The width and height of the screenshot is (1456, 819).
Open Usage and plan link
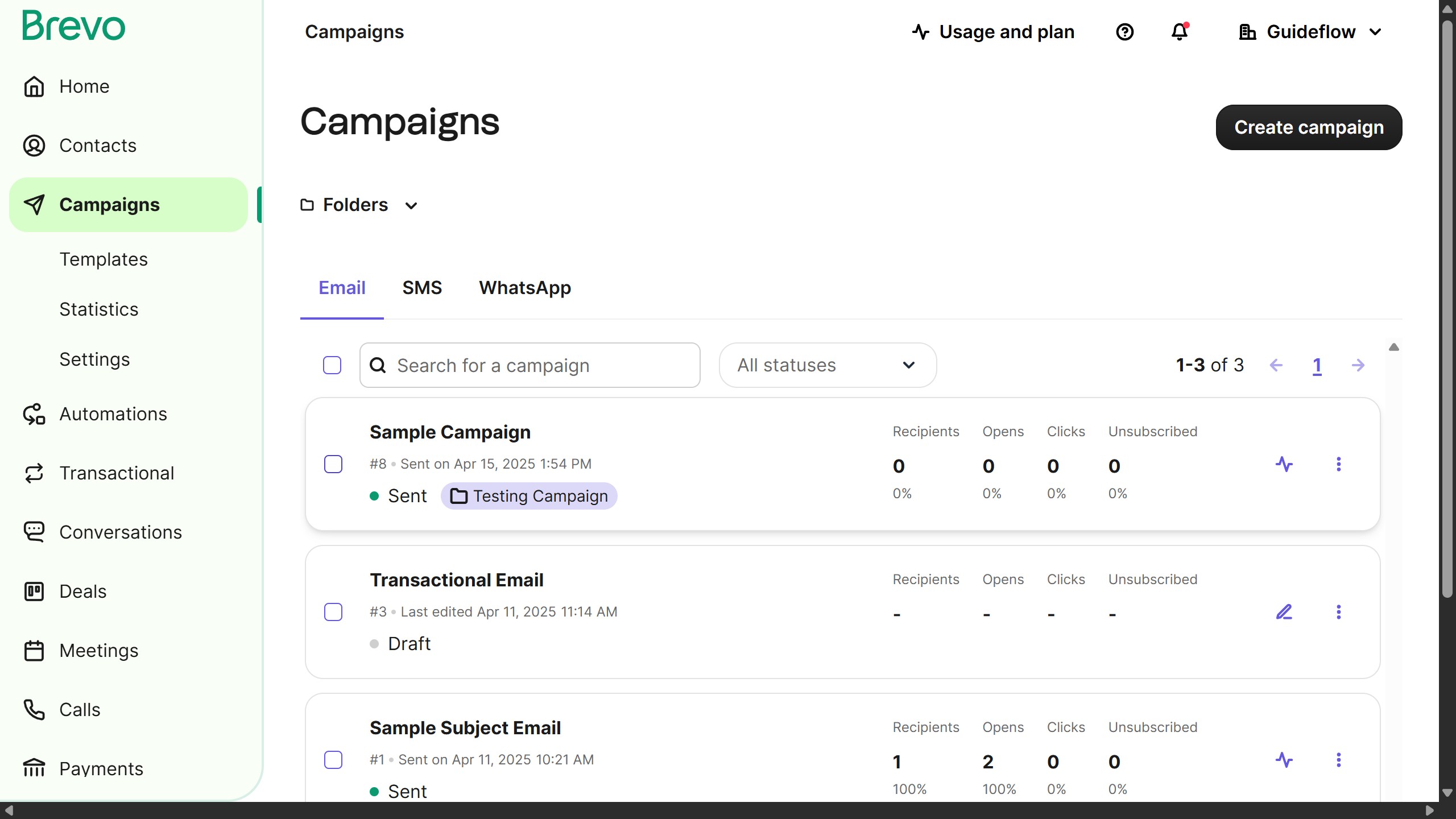[993, 32]
